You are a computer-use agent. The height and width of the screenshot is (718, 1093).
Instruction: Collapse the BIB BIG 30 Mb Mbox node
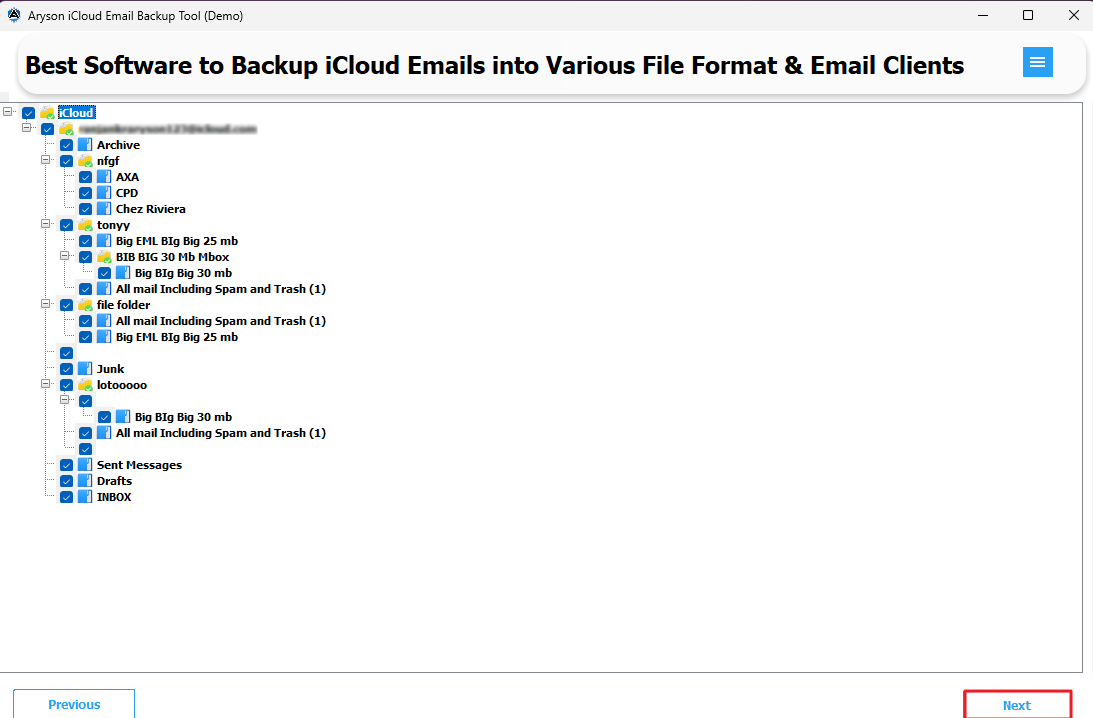(64, 256)
